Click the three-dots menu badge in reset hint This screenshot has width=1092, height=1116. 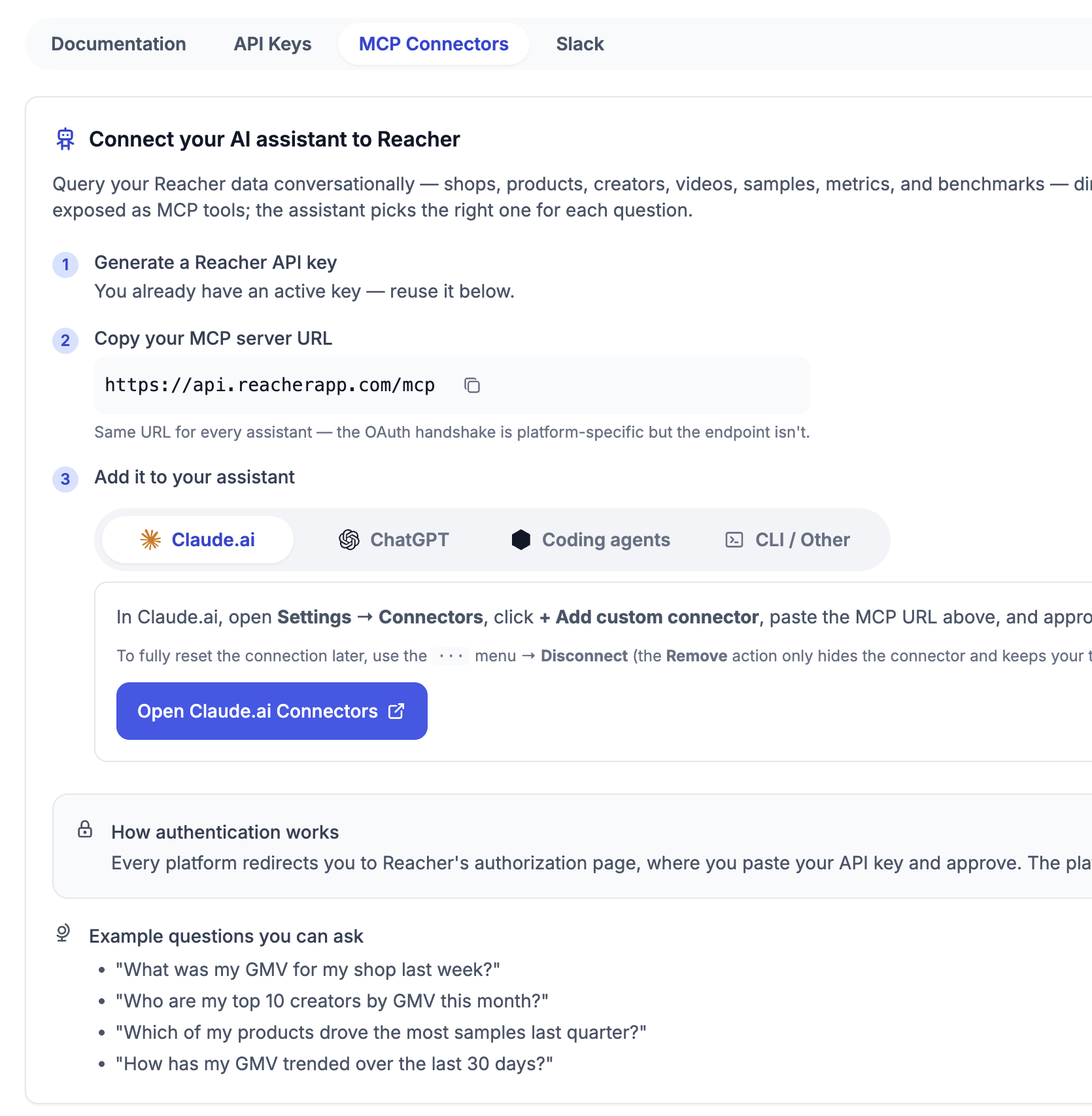[x=451, y=655]
